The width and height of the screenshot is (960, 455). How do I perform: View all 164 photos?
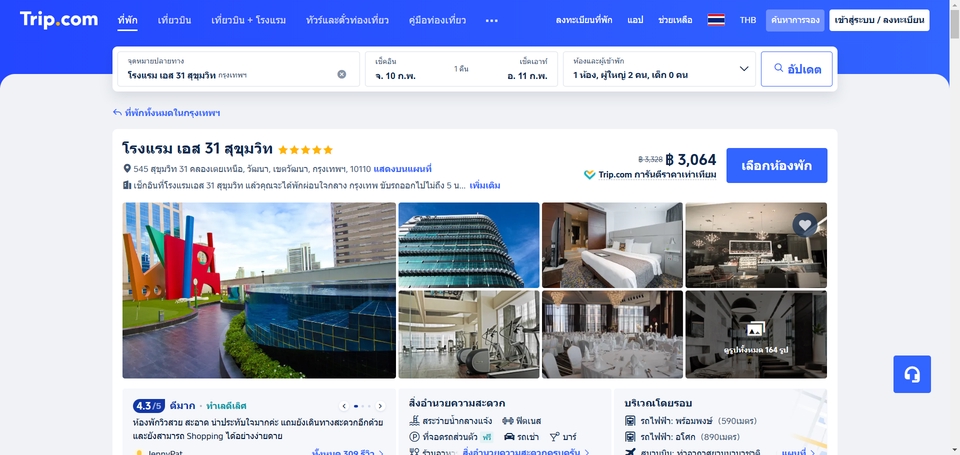tap(756, 334)
